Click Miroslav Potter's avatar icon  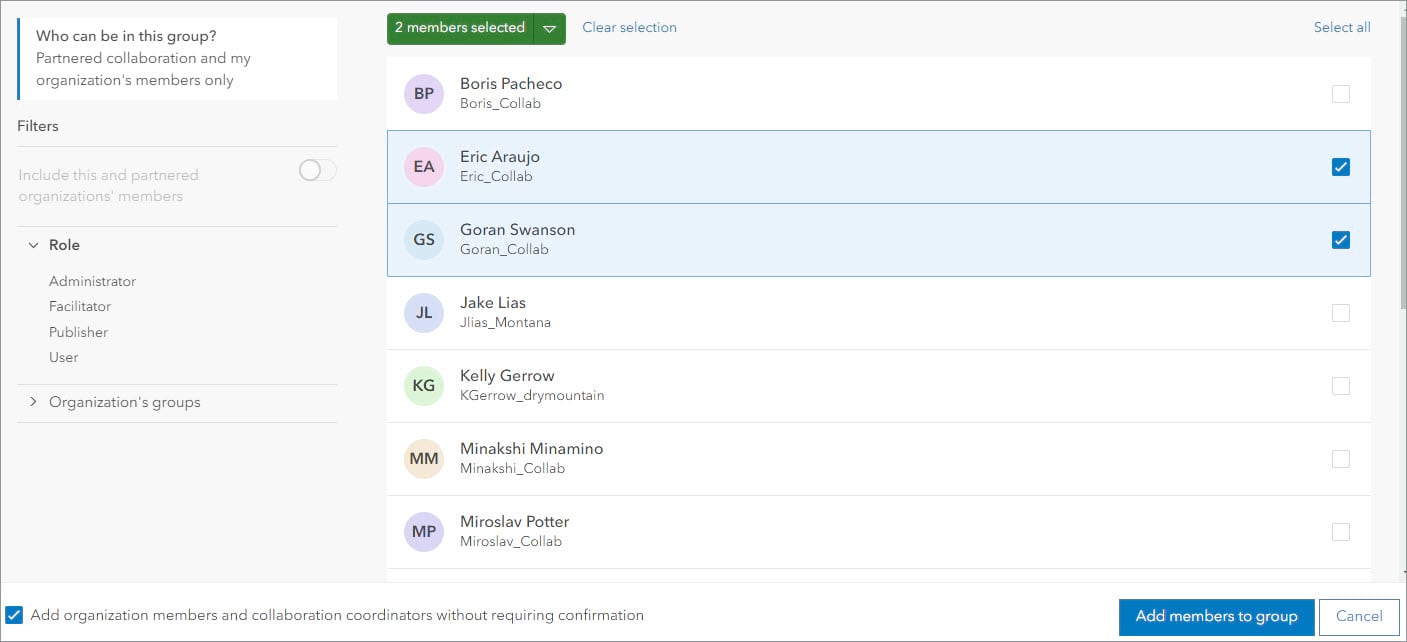click(x=423, y=531)
